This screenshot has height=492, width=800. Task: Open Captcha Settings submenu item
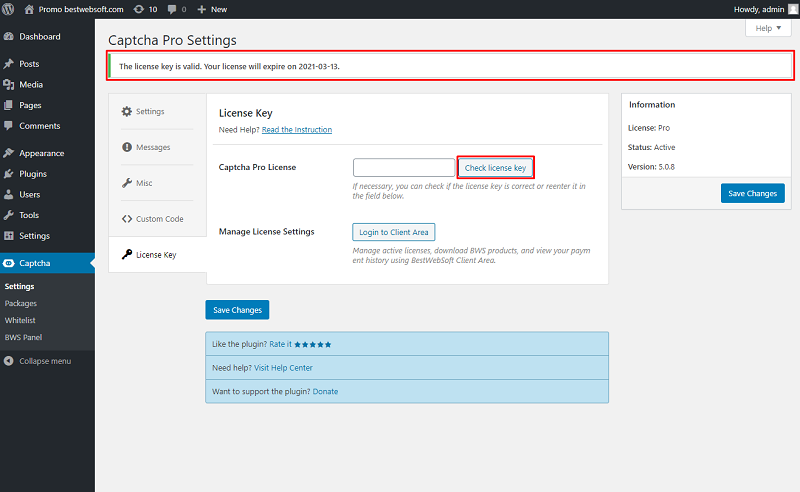coord(19,286)
